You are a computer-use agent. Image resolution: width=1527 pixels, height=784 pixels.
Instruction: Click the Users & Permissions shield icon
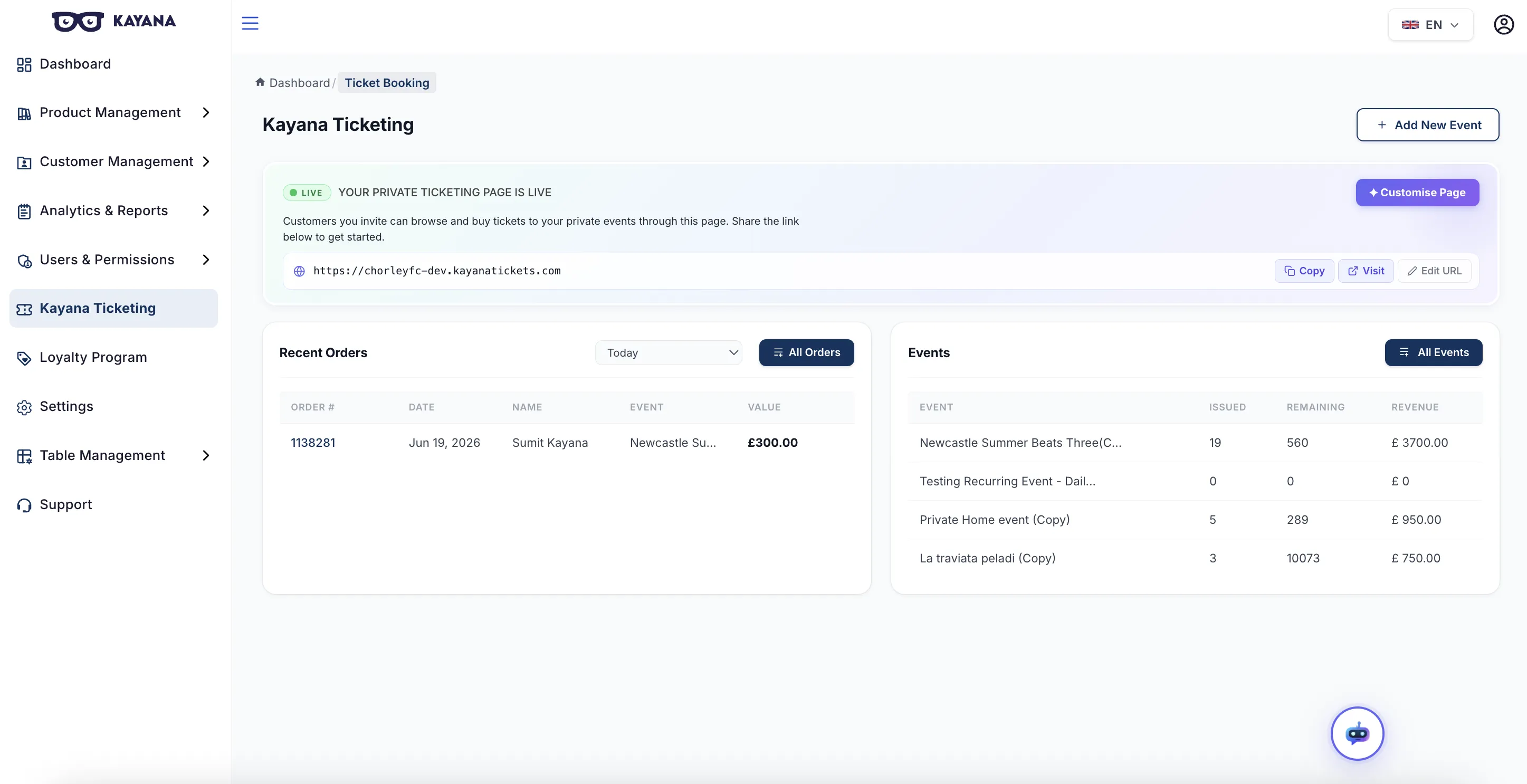point(24,261)
